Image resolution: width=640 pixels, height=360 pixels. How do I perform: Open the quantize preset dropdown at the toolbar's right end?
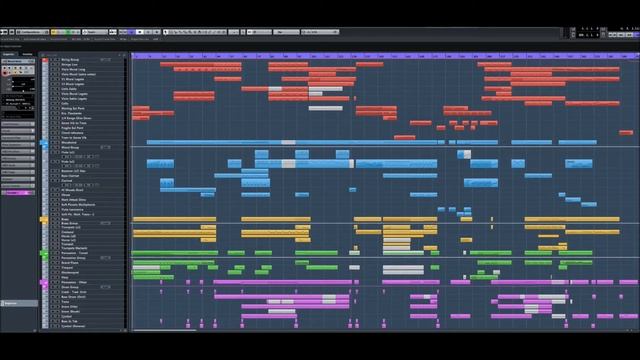(320, 32)
